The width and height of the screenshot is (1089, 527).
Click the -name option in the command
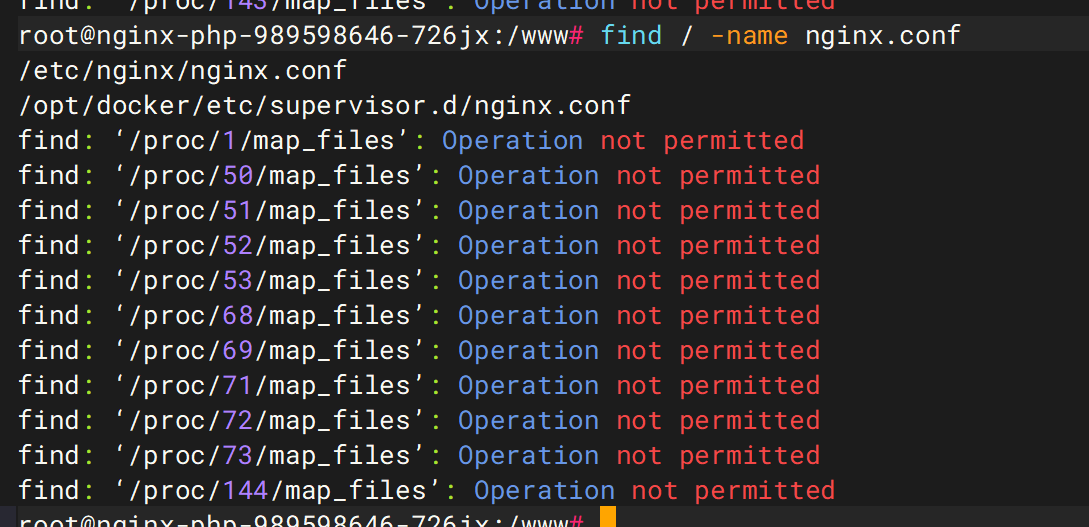pyautogui.click(x=749, y=35)
